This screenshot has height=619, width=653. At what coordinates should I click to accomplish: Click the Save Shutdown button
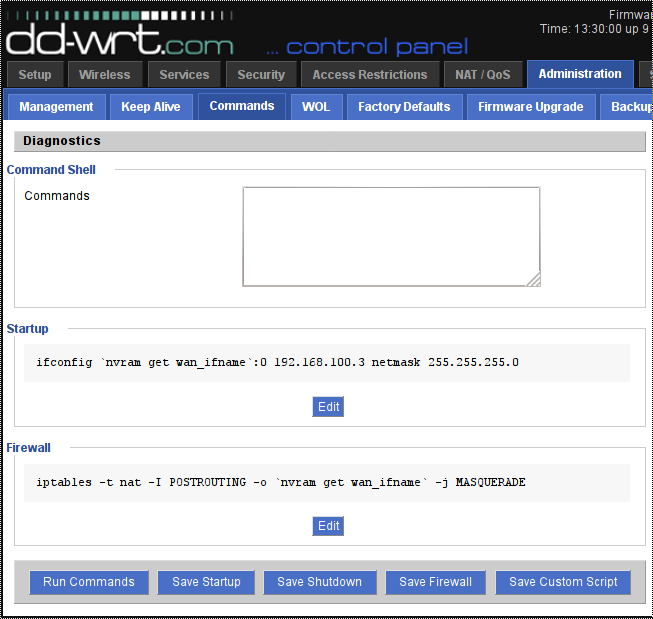coord(320,582)
